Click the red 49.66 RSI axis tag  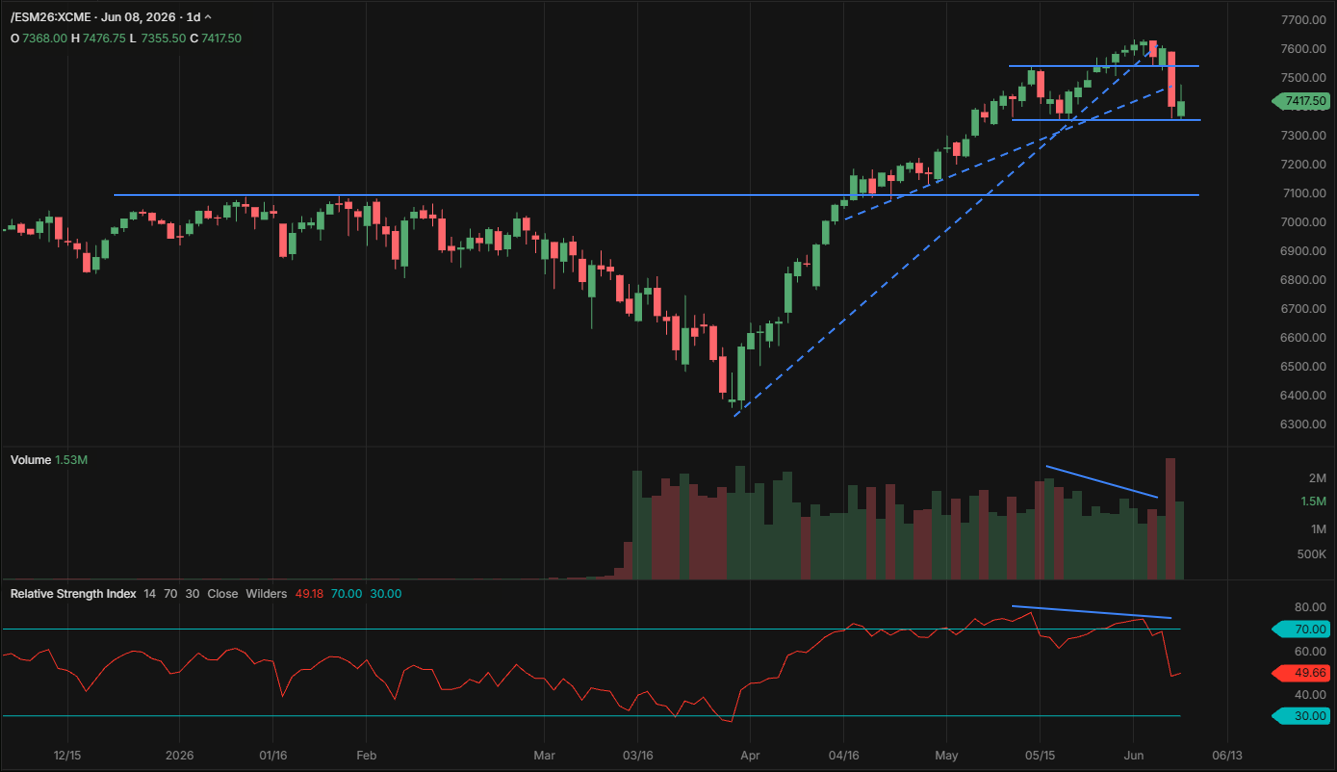point(1302,673)
